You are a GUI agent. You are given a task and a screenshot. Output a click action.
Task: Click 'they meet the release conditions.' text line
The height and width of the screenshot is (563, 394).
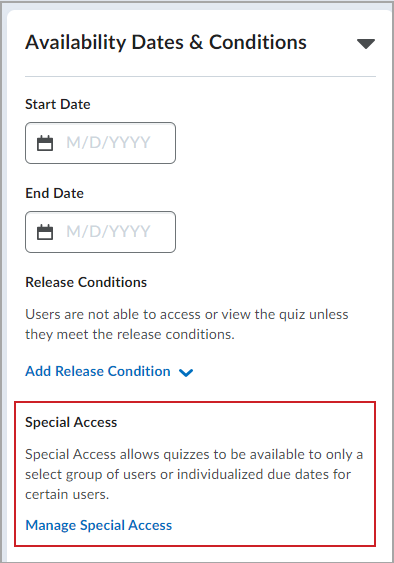click(x=130, y=335)
